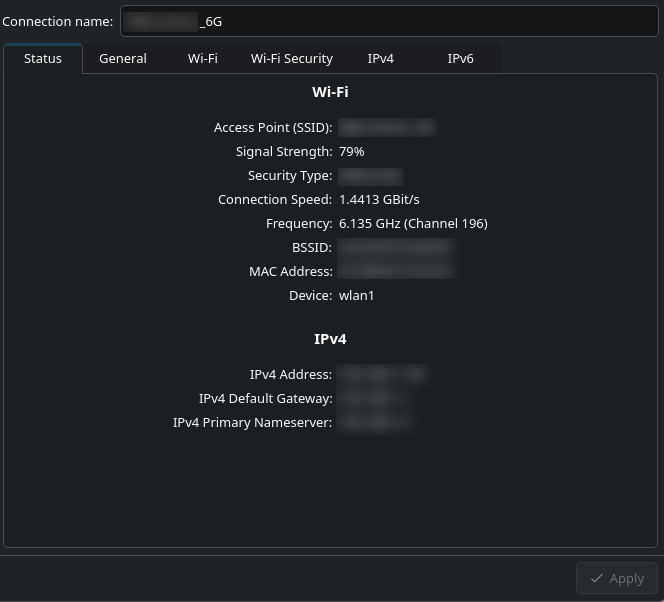
Task: Select the IPv4 Address value
Action: coord(383,375)
